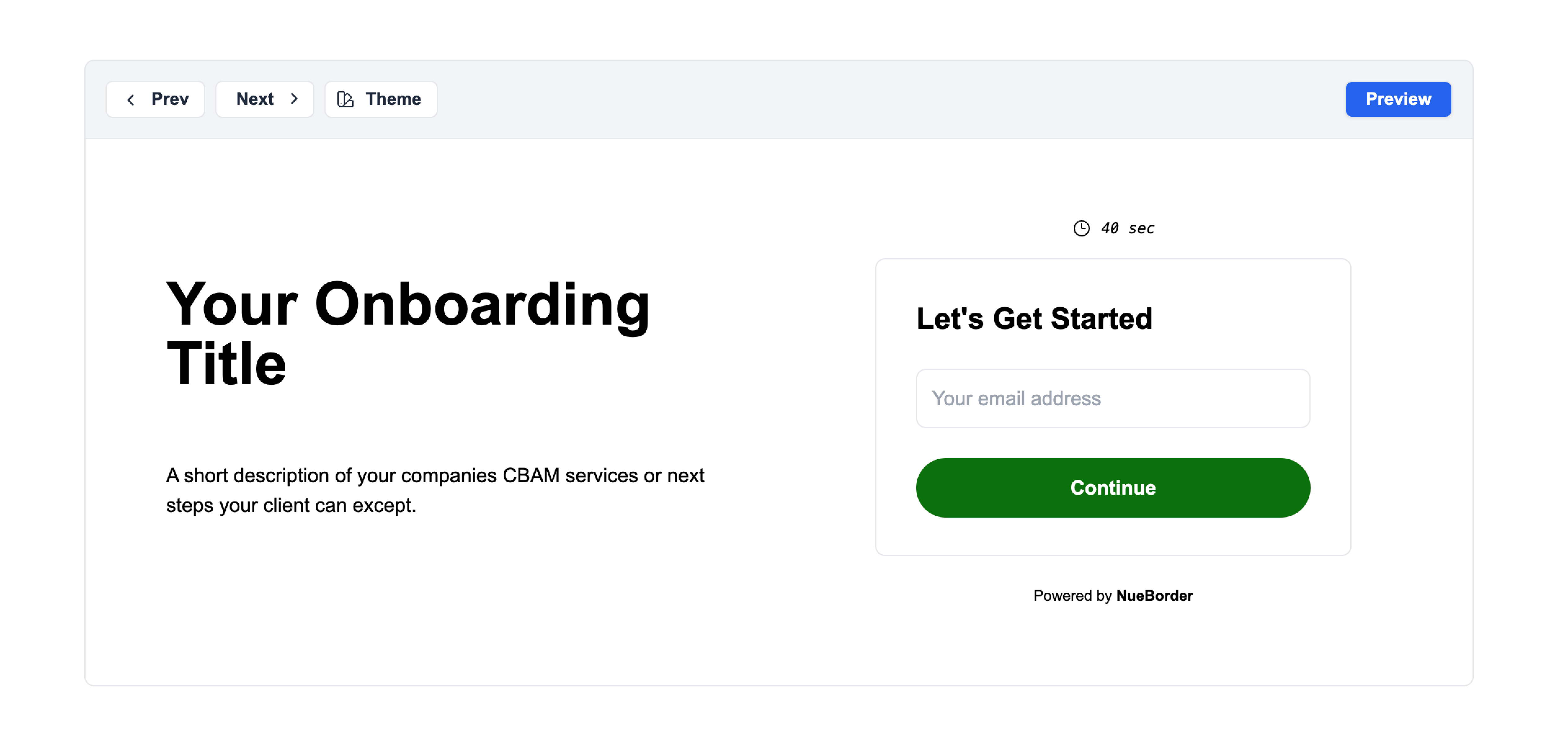1568x746 pixels.
Task: Click the green Continue button
Action: pos(1113,488)
